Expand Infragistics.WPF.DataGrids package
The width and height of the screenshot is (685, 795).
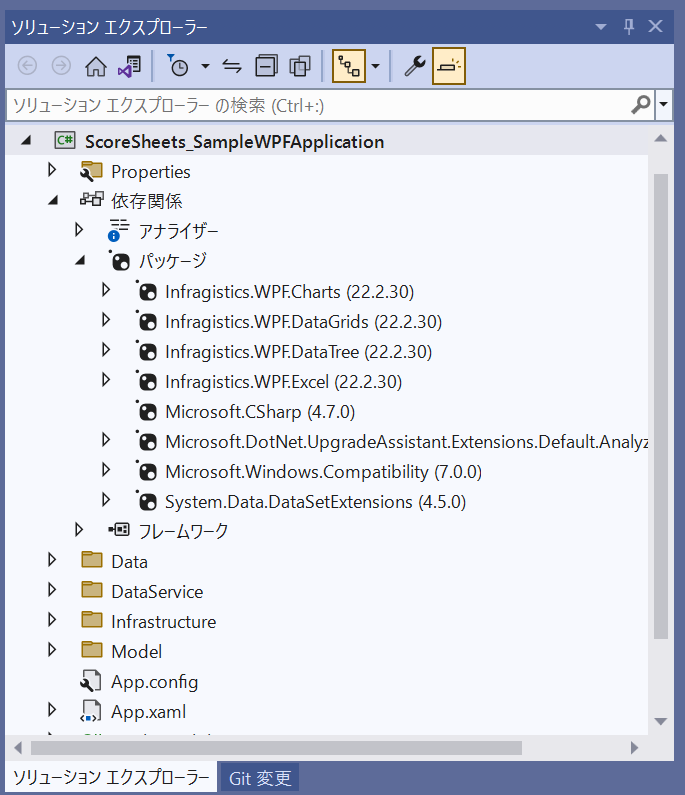click(x=106, y=320)
